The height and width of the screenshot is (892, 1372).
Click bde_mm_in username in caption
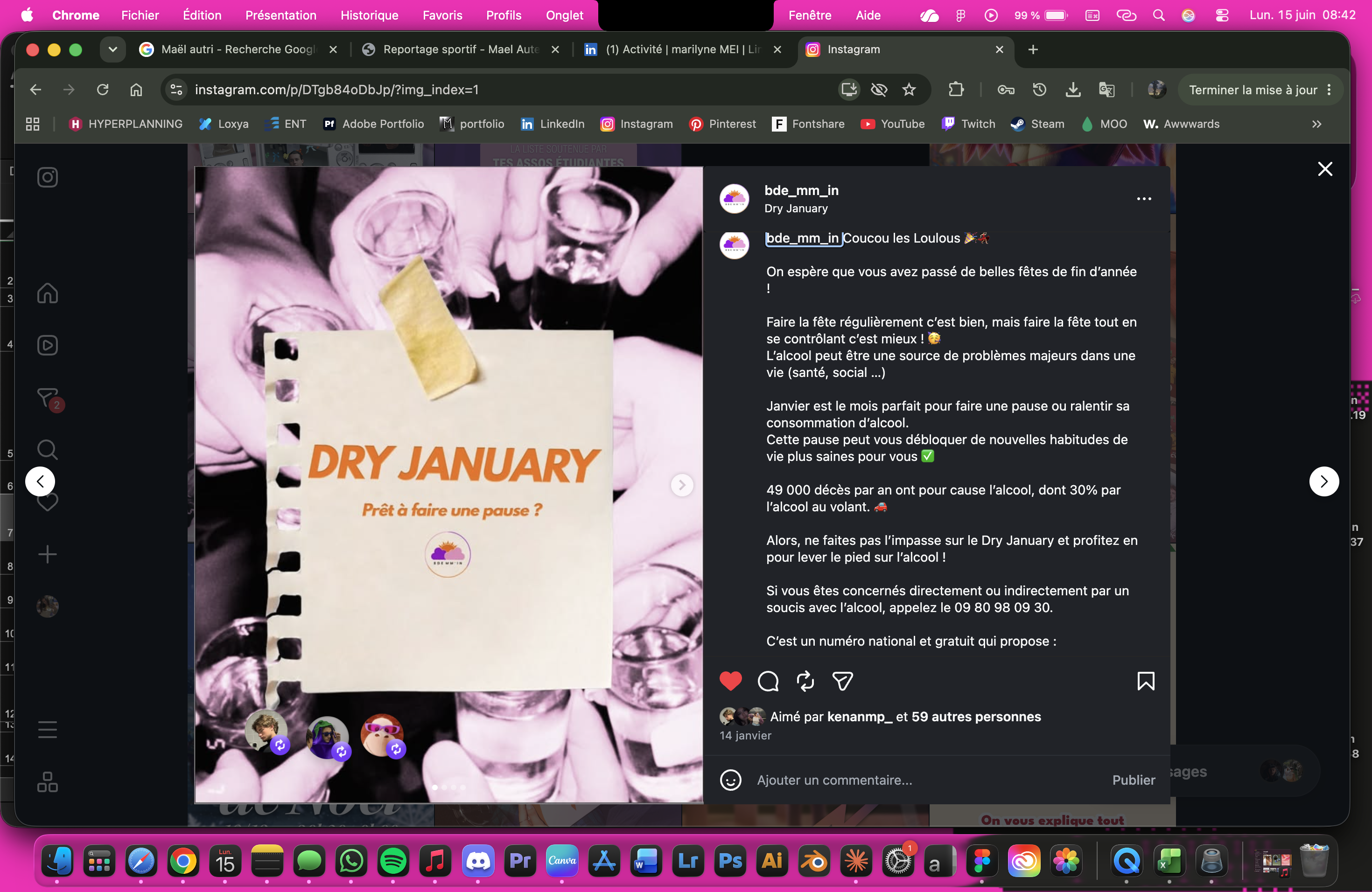tap(803, 238)
